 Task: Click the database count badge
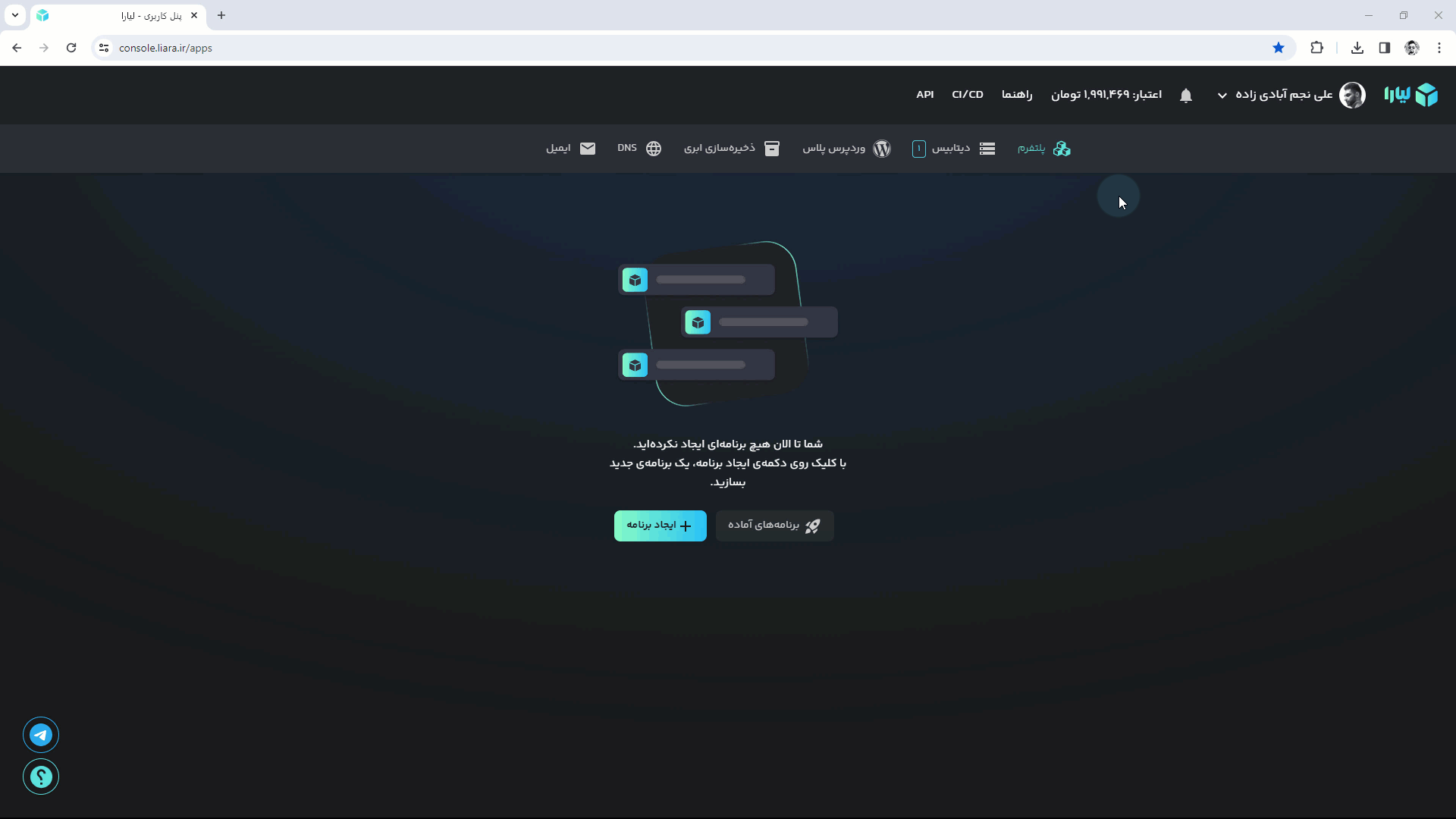(918, 149)
